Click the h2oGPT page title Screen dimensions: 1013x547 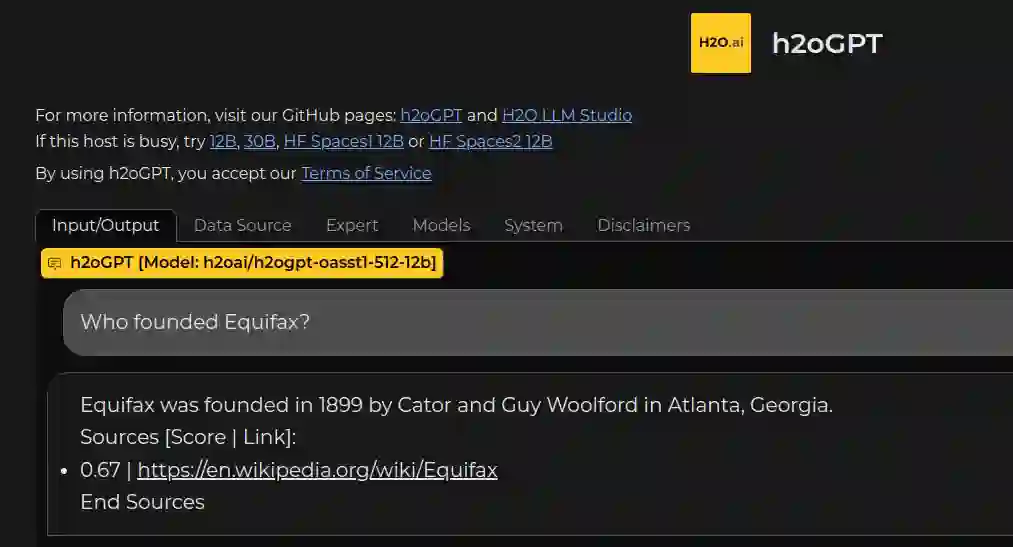point(827,44)
